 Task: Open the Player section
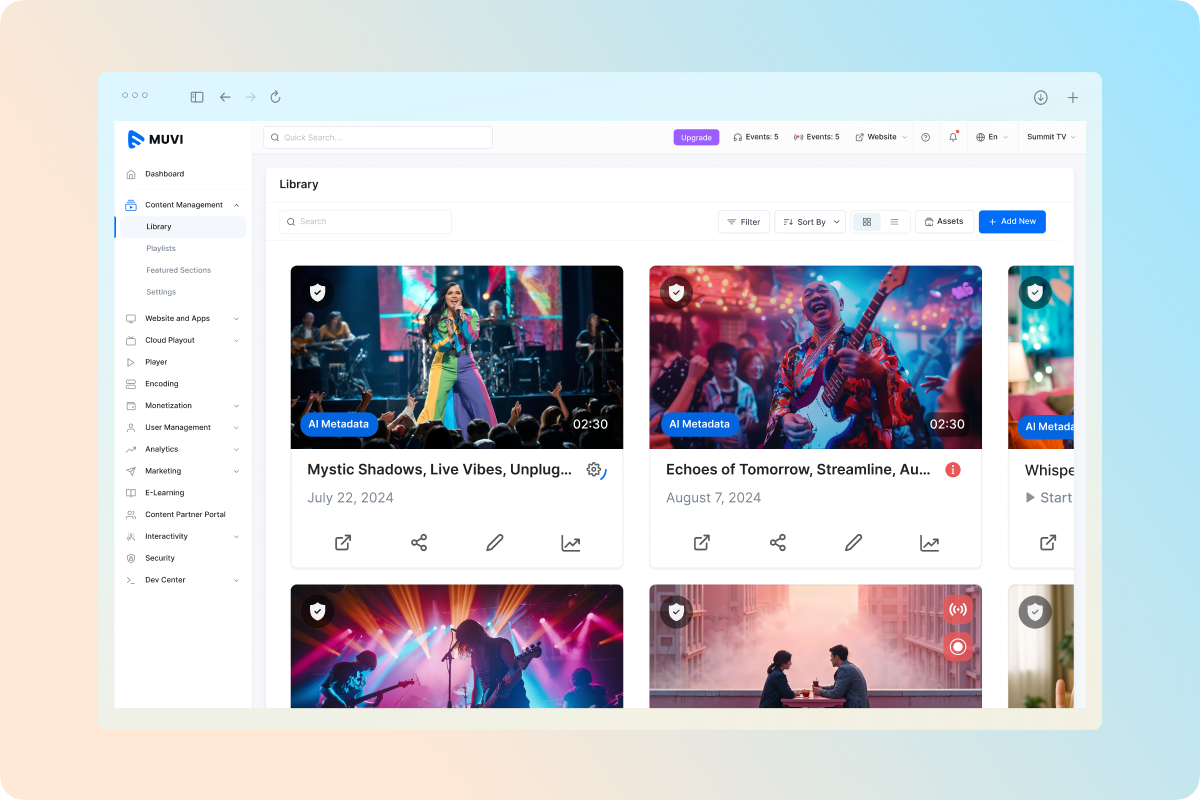(156, 362)
